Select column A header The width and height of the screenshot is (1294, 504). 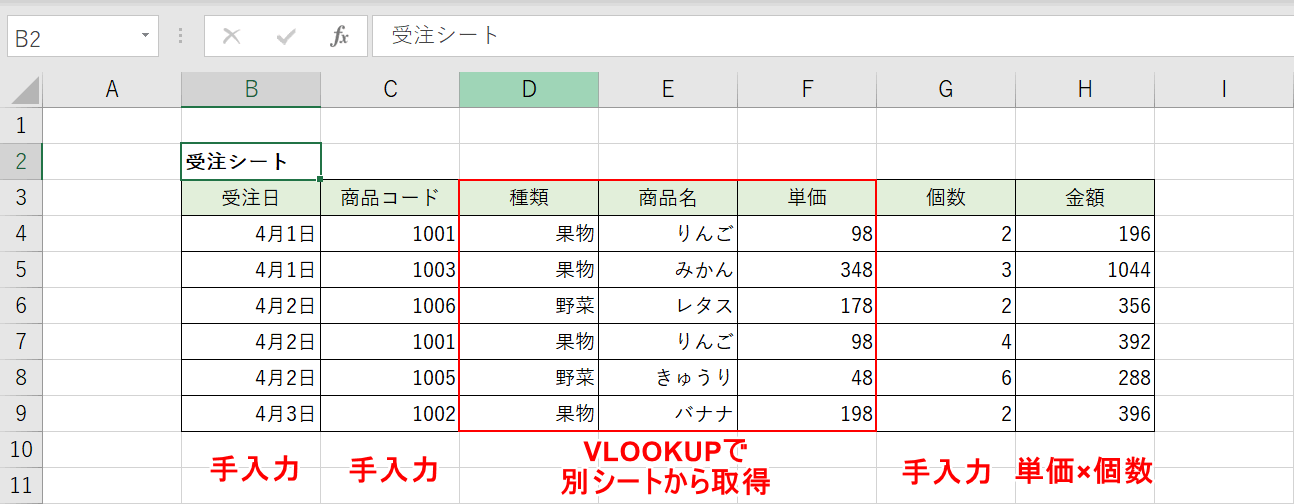tap(112, 90)
